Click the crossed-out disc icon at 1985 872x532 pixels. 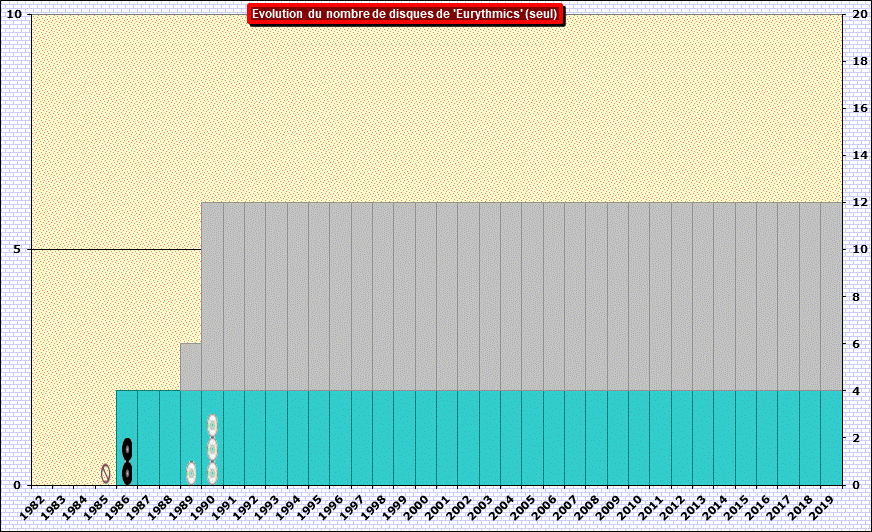coord(105,473)
